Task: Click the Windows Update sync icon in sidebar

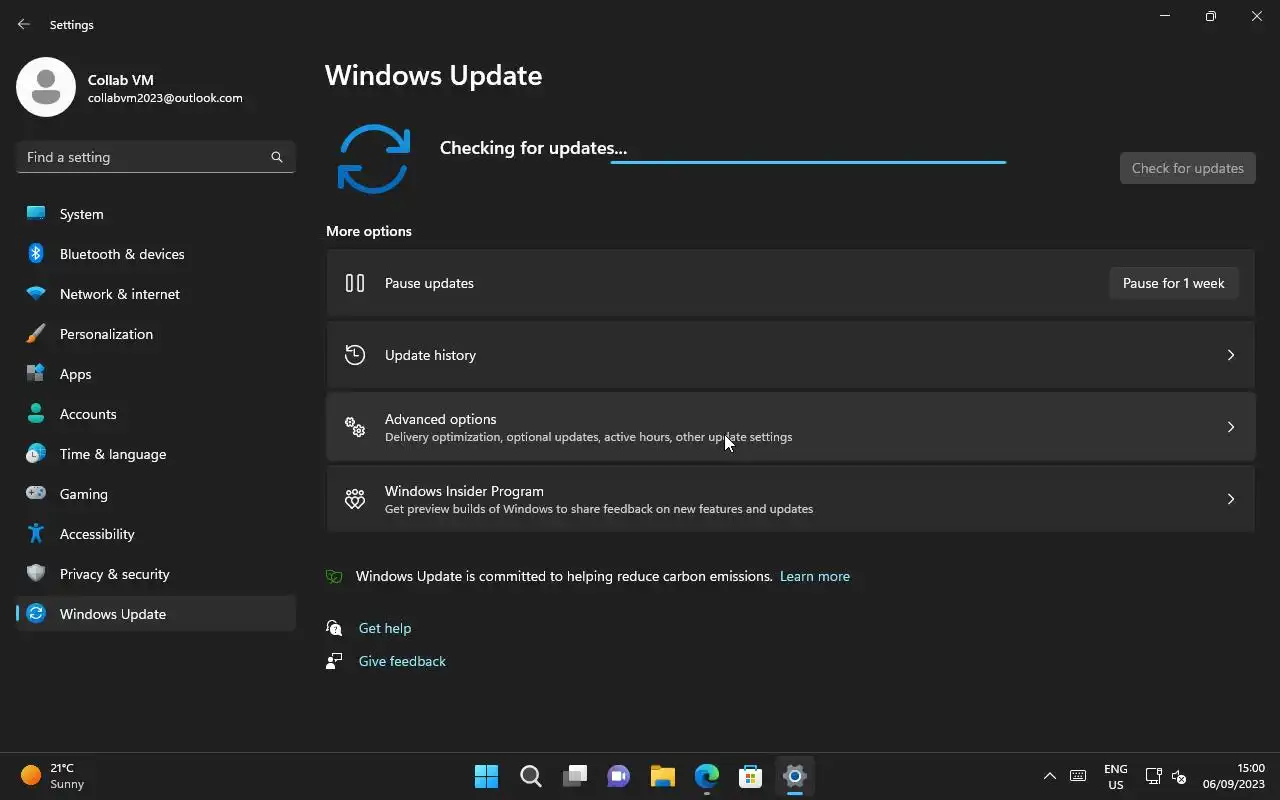Action: [x=36, y=613]
